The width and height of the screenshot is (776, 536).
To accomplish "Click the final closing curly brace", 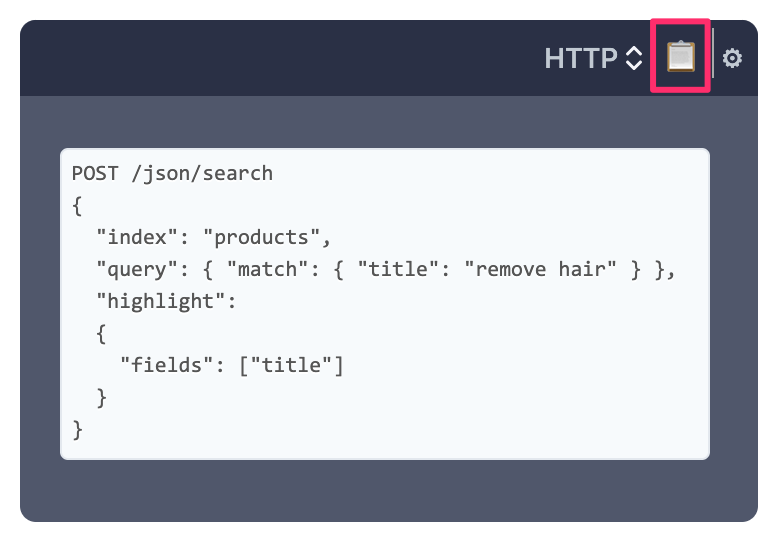I will 77,429.
